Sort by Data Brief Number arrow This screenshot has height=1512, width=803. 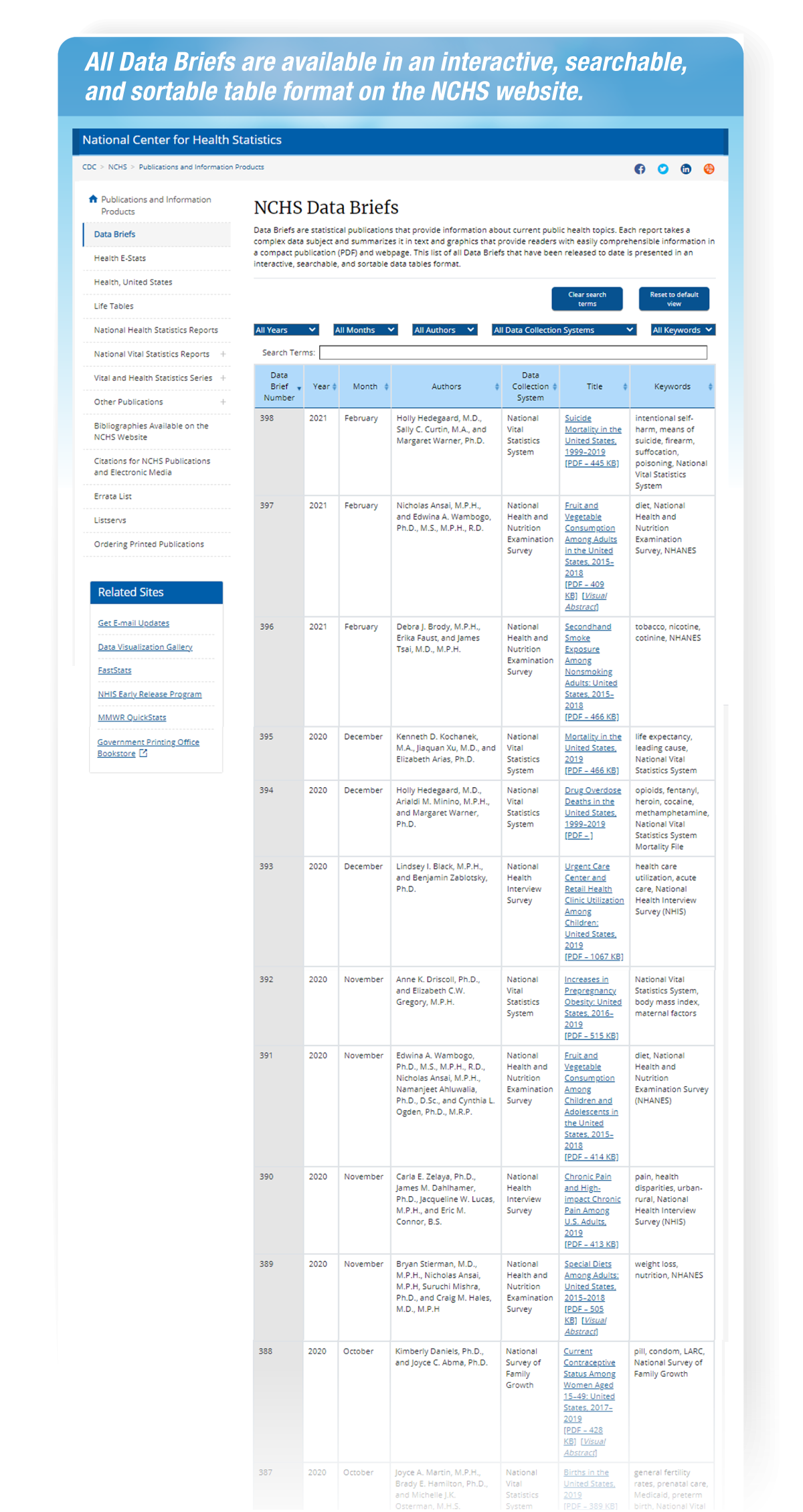click(299, 388)
